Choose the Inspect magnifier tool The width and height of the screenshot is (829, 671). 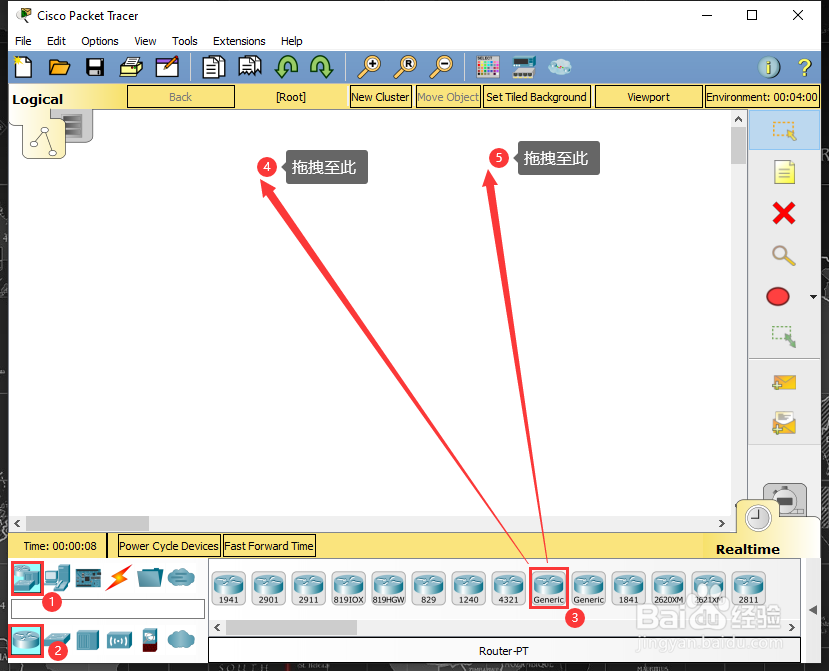pos(784,255)
